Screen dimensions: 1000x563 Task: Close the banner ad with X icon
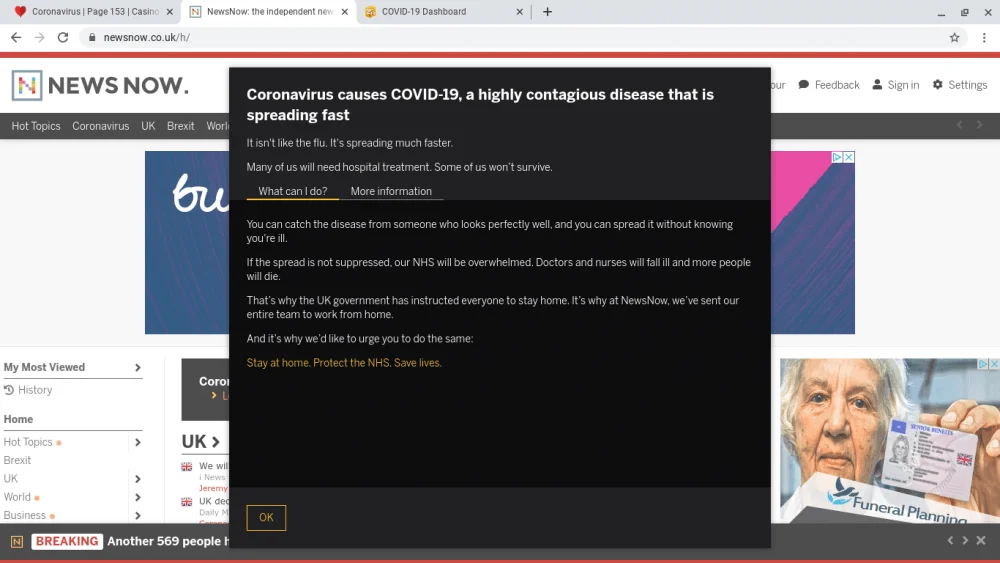tap(849, 157)
